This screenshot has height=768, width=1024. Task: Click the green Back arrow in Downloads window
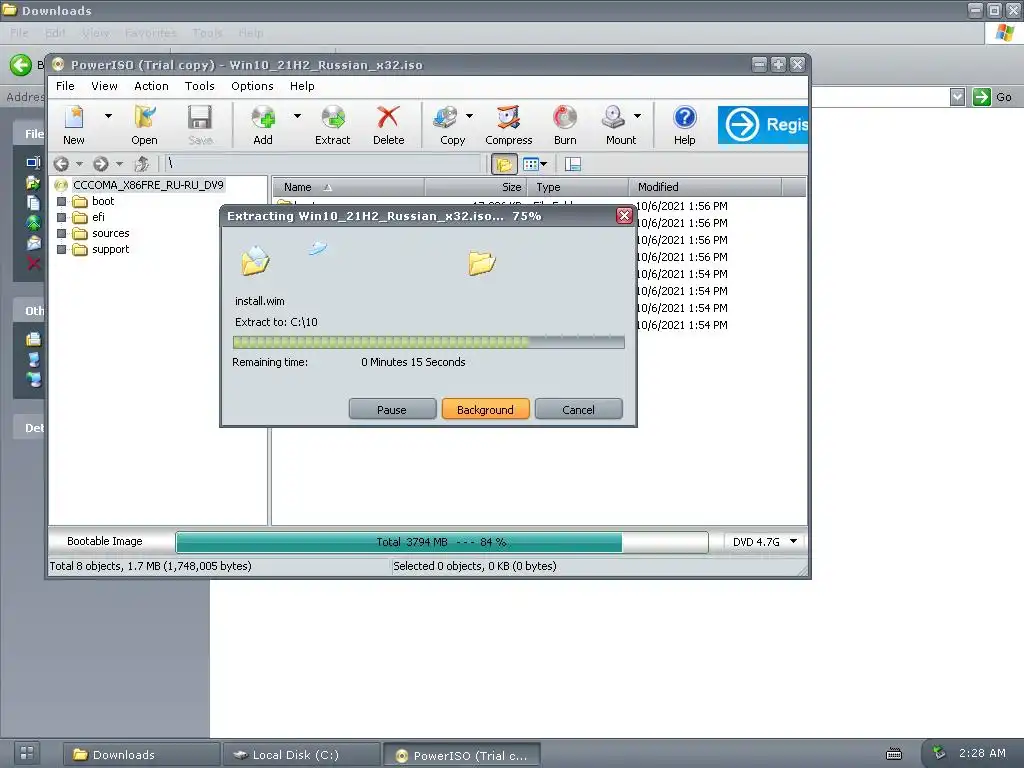(20, 65)
